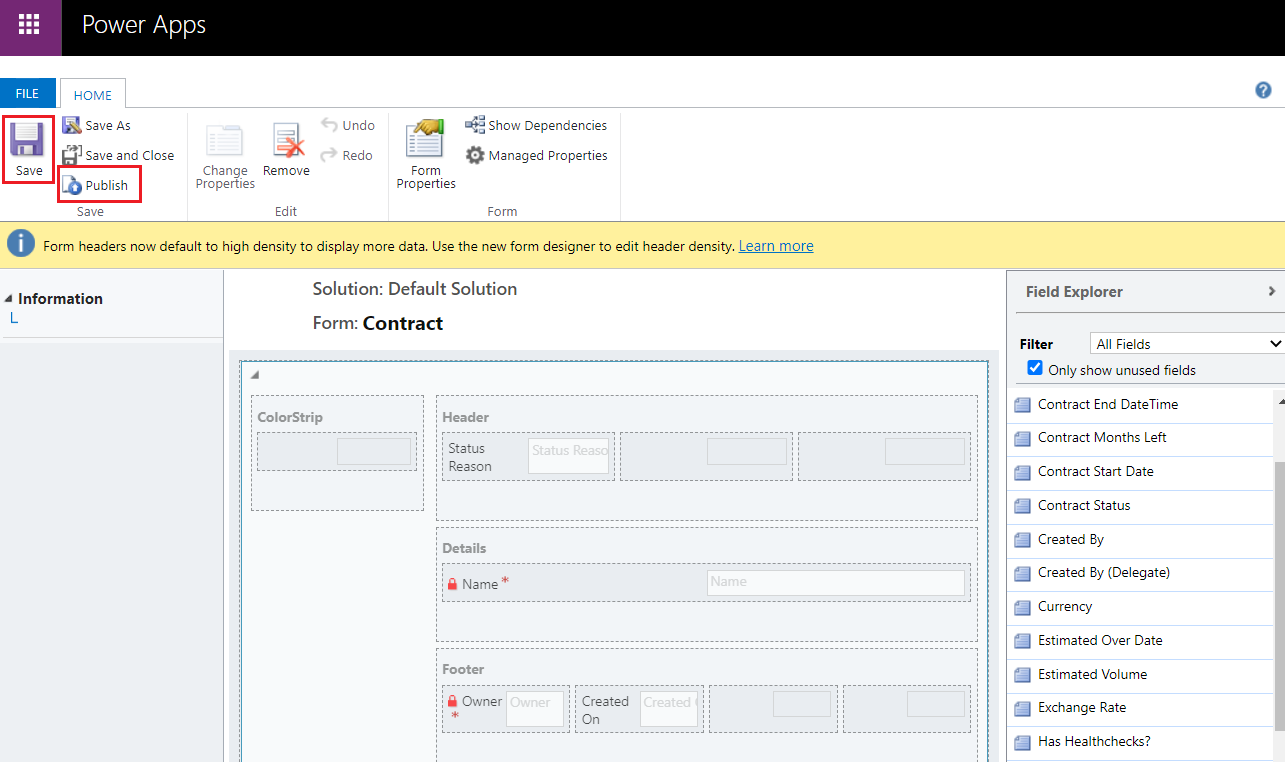Open the All Fields filter dropdown
The width and height of the screenshot is (1285, 762).
point(1187,343)
